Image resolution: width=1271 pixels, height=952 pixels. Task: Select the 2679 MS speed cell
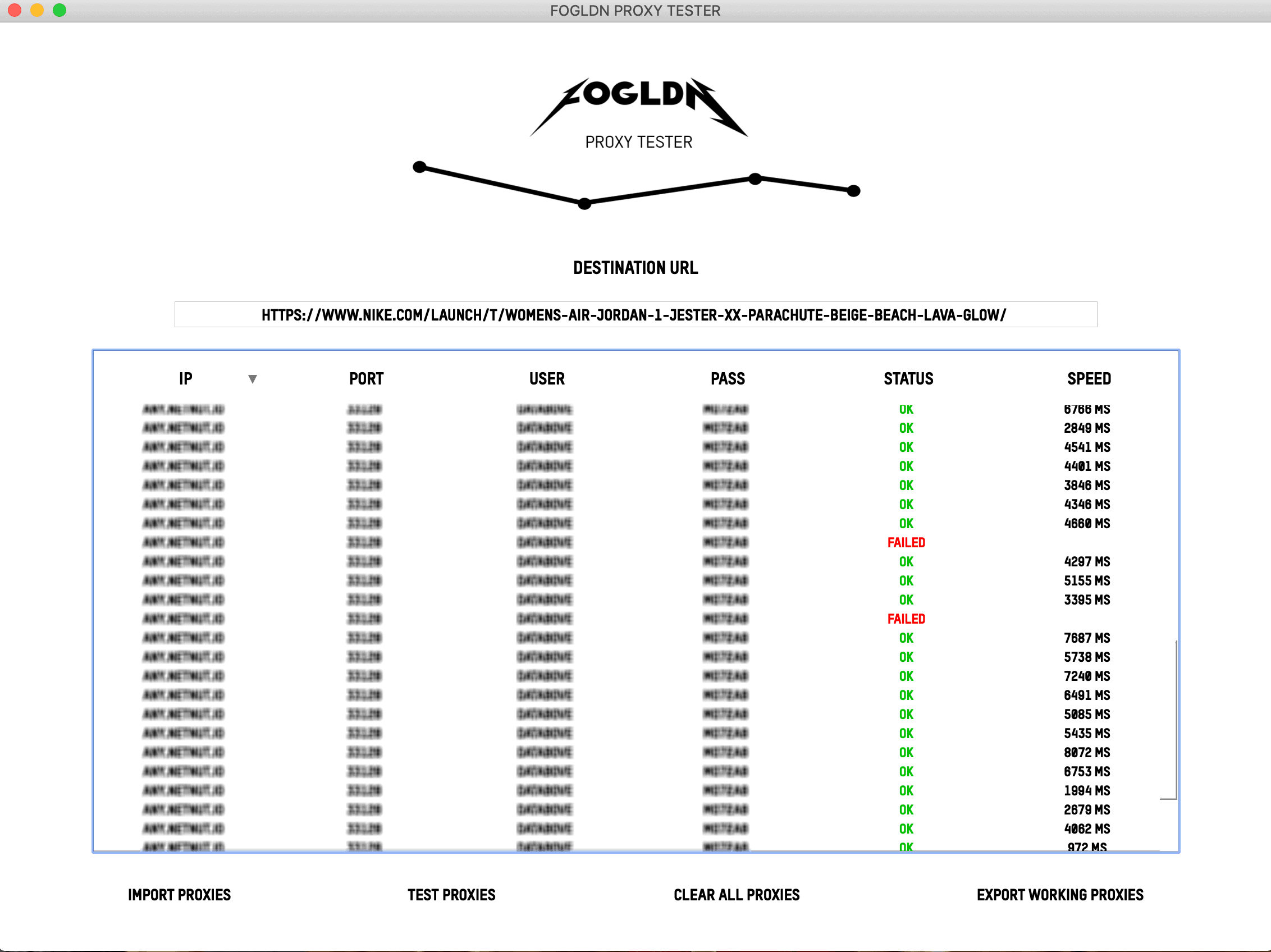(1087, 809)
